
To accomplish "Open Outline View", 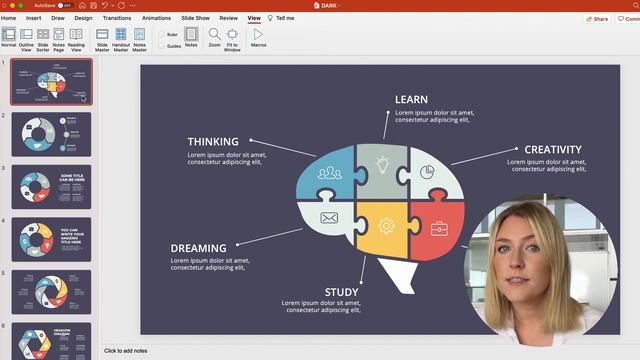I will 26,39.
